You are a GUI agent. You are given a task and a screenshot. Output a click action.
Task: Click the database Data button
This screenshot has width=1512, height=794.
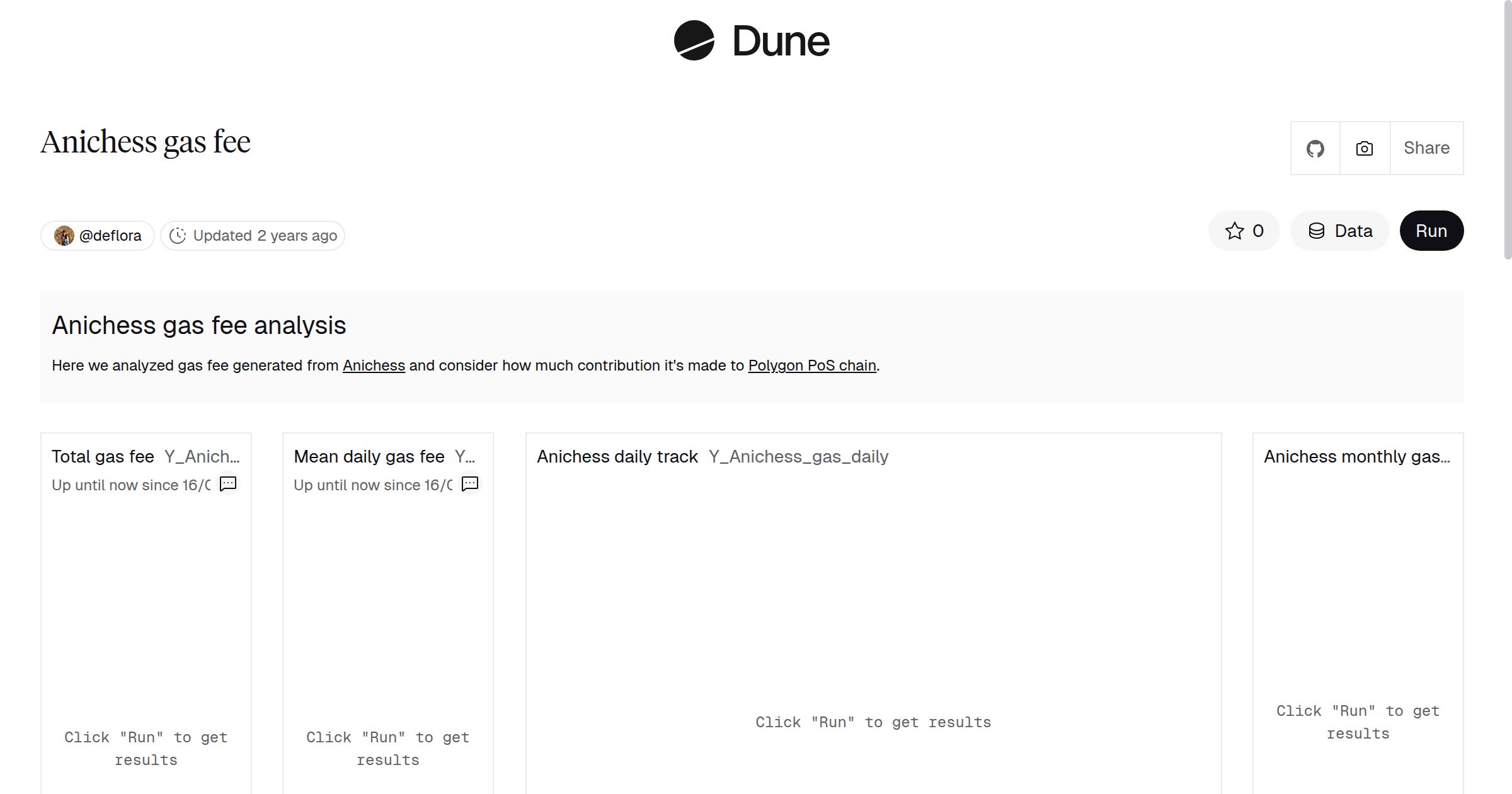pos(1339,231)
